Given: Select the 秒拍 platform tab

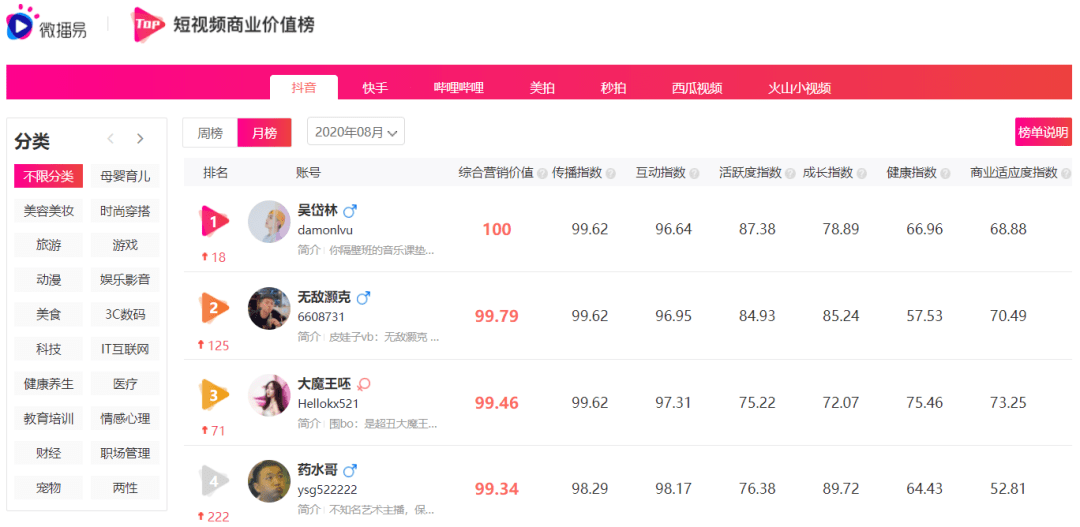Looking at the screenshot, I should (x=614, y=88).
